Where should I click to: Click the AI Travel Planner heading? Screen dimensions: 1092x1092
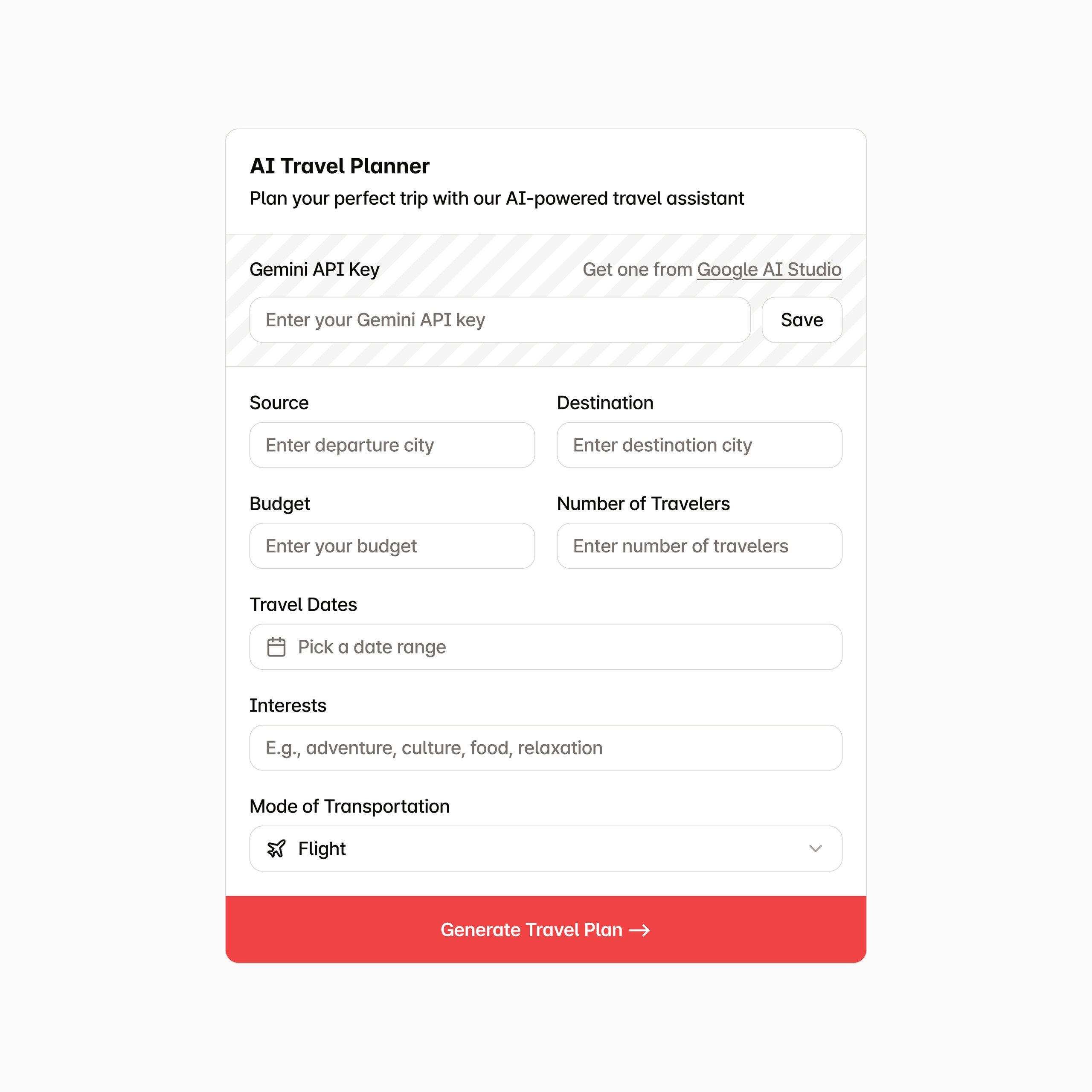340,166
